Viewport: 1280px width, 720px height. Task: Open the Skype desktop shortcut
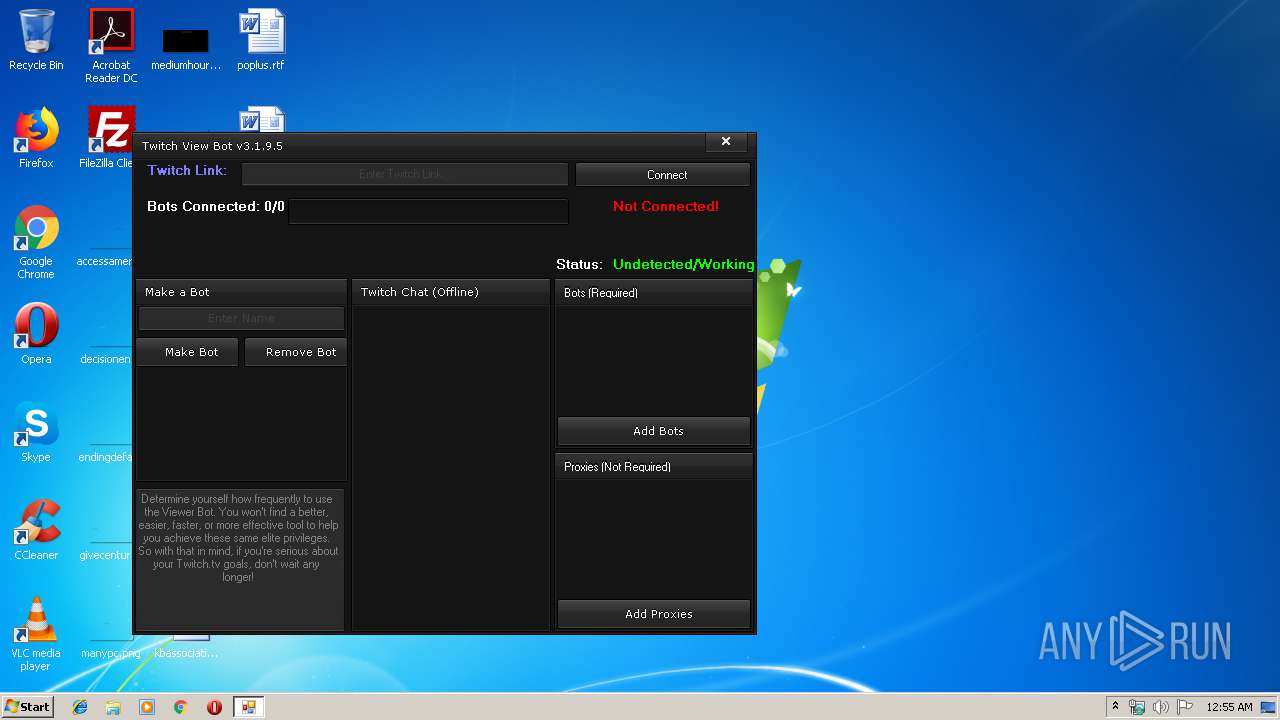36,432
